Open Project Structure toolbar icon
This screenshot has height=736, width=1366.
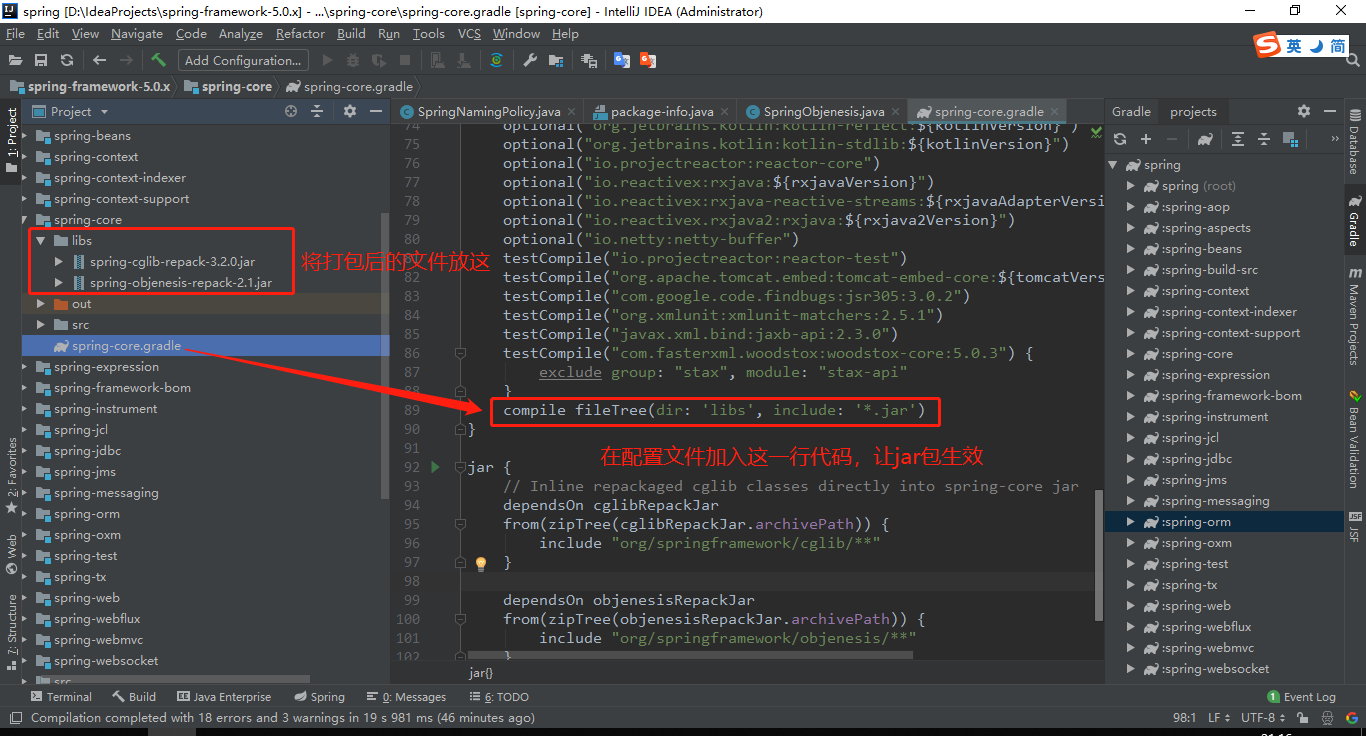click(558, 60)
